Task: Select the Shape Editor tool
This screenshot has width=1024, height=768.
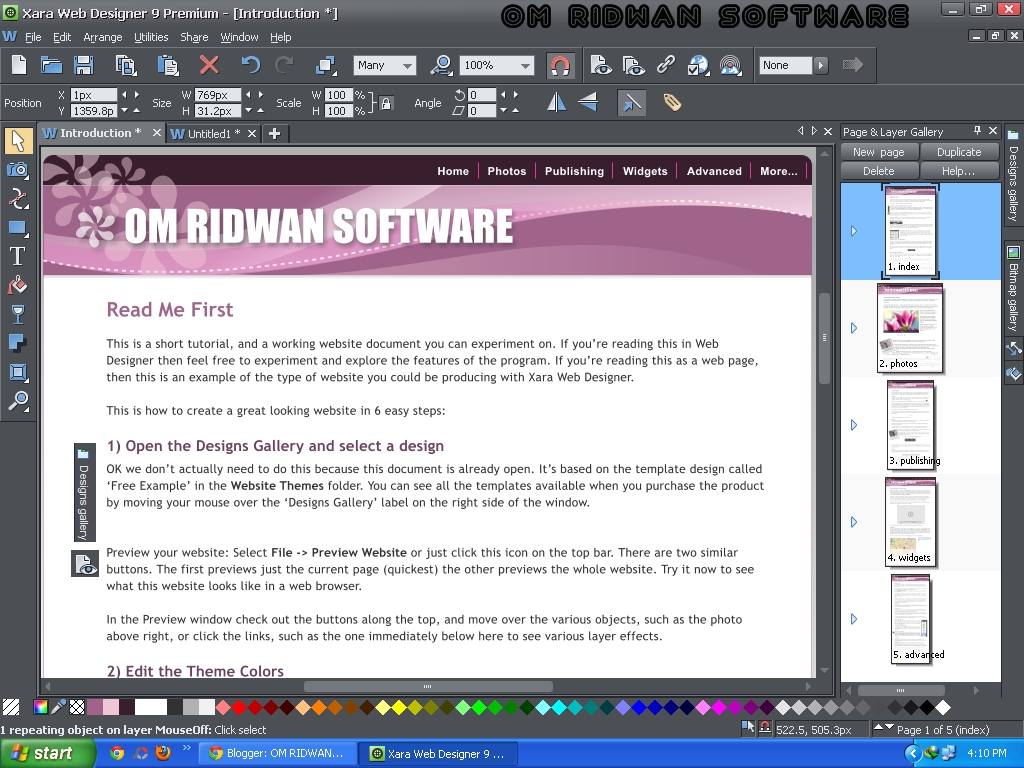Action: (18, 199)
